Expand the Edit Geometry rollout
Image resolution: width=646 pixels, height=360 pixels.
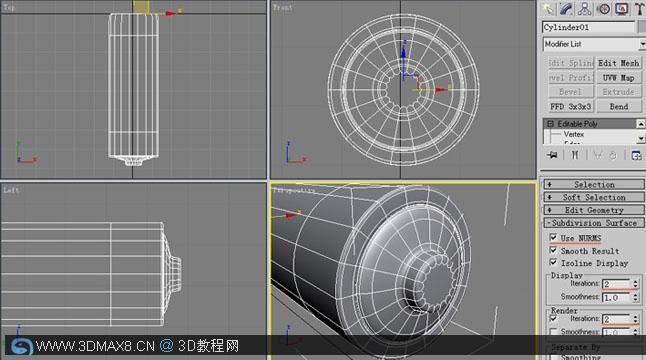[x=594, y=210]
